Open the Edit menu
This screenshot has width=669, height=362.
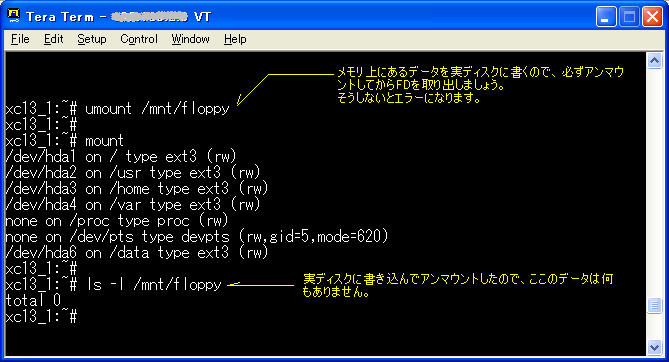53,39
